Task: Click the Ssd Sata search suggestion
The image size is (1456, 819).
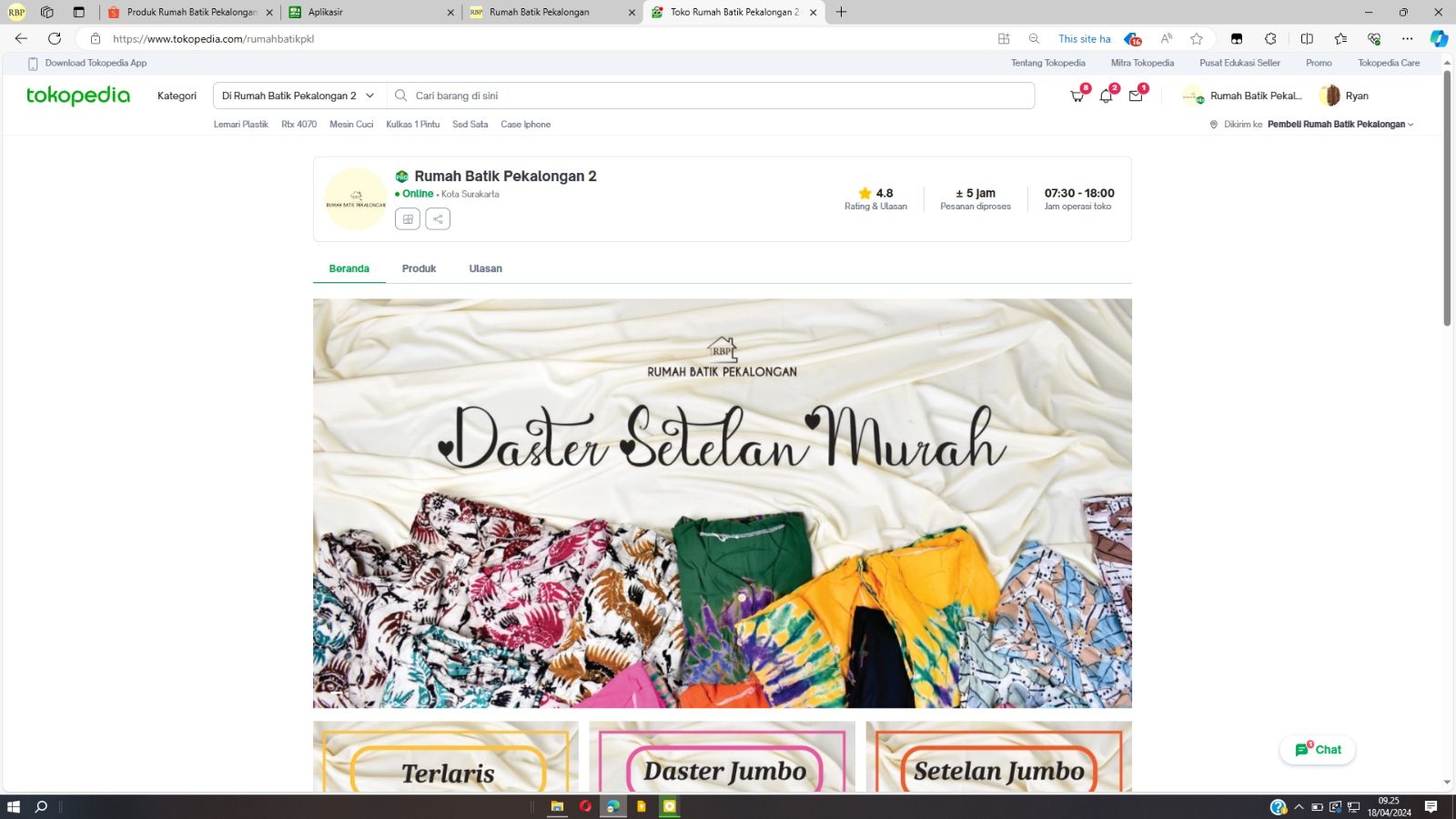Action: (470, 125)
